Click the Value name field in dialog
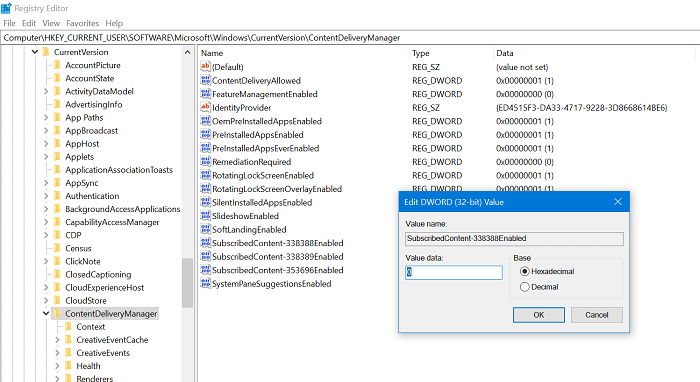700x382 pixels. pyautogui.click(x=514, y=239)
